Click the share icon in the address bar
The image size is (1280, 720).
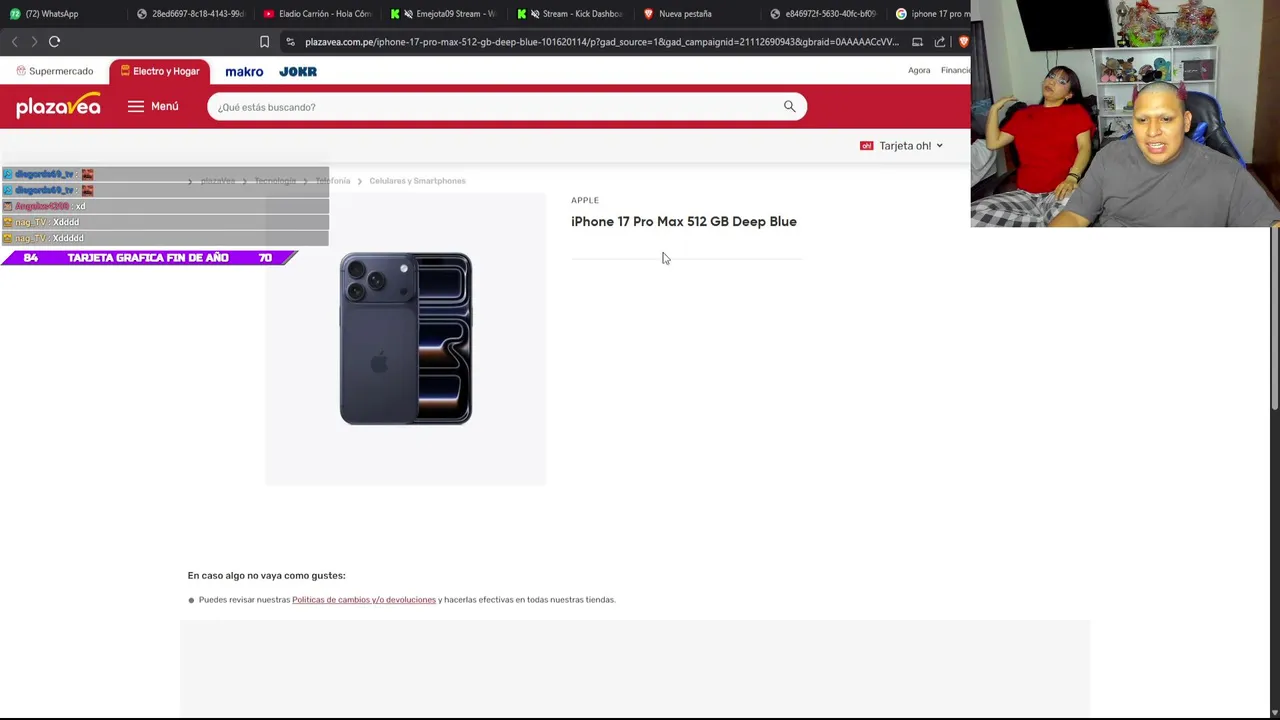[x=940, y=42]
